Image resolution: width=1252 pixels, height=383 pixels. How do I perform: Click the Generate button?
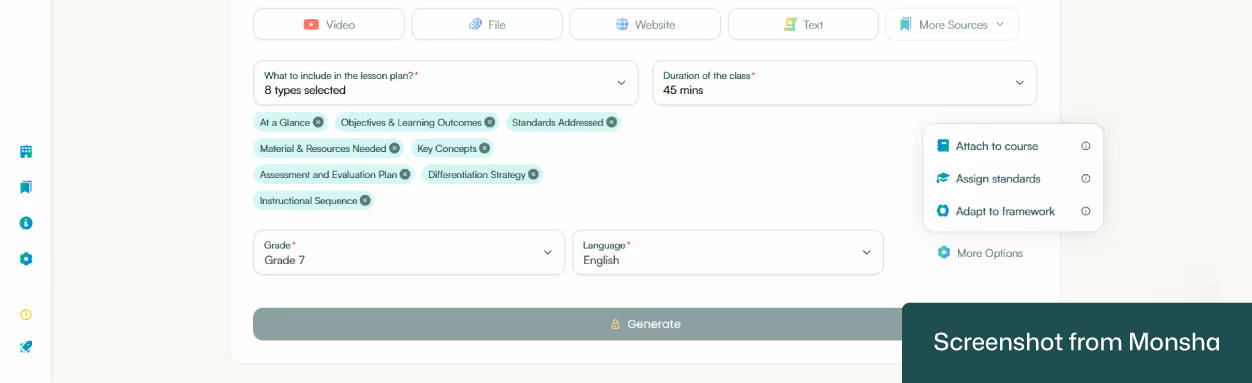(x=645, y=324)
